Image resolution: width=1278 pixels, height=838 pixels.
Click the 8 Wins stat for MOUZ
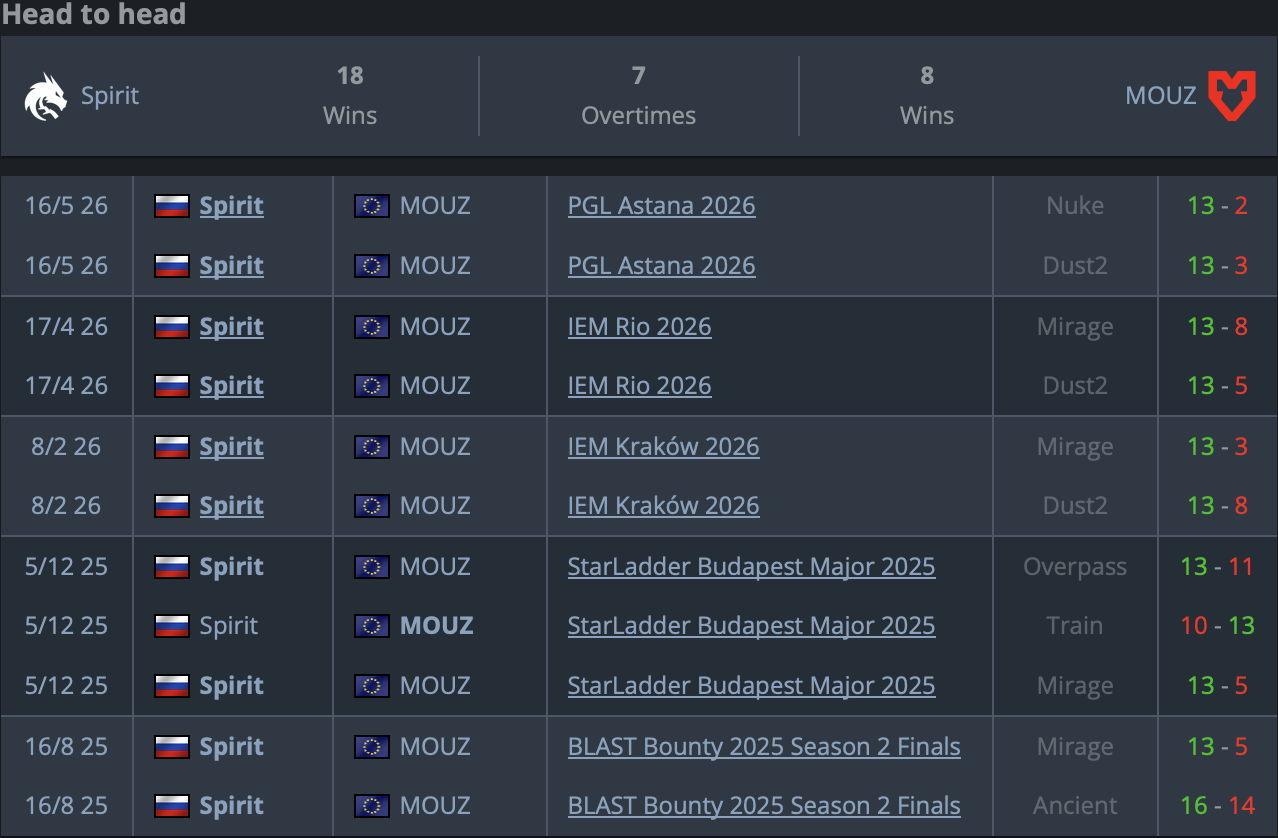927,96
